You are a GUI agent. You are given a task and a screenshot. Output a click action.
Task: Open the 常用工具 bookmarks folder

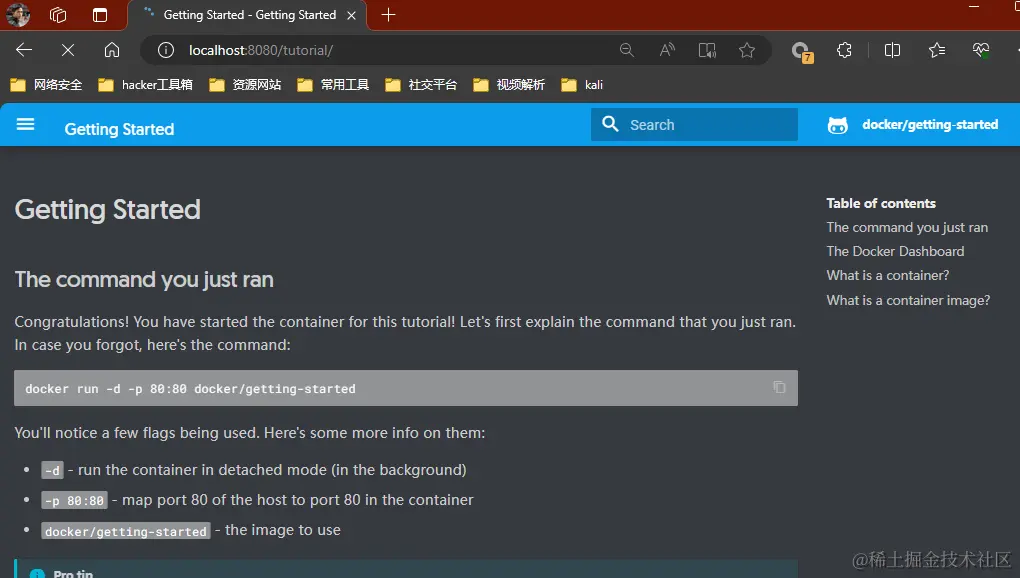[x=333, y=85]
